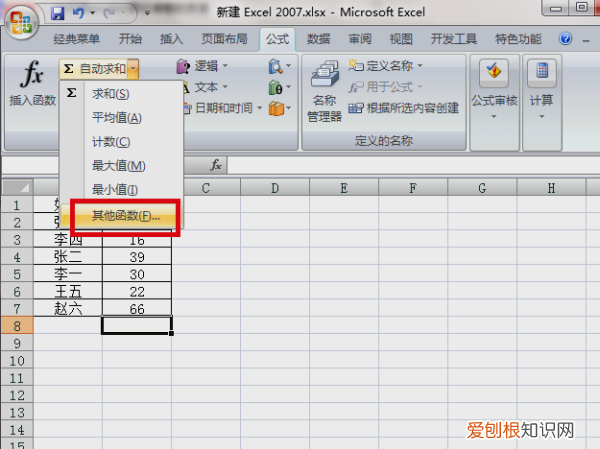Open the Logical functions dropdown
This screenshot has width=600, height=449.
coord(206,68)
